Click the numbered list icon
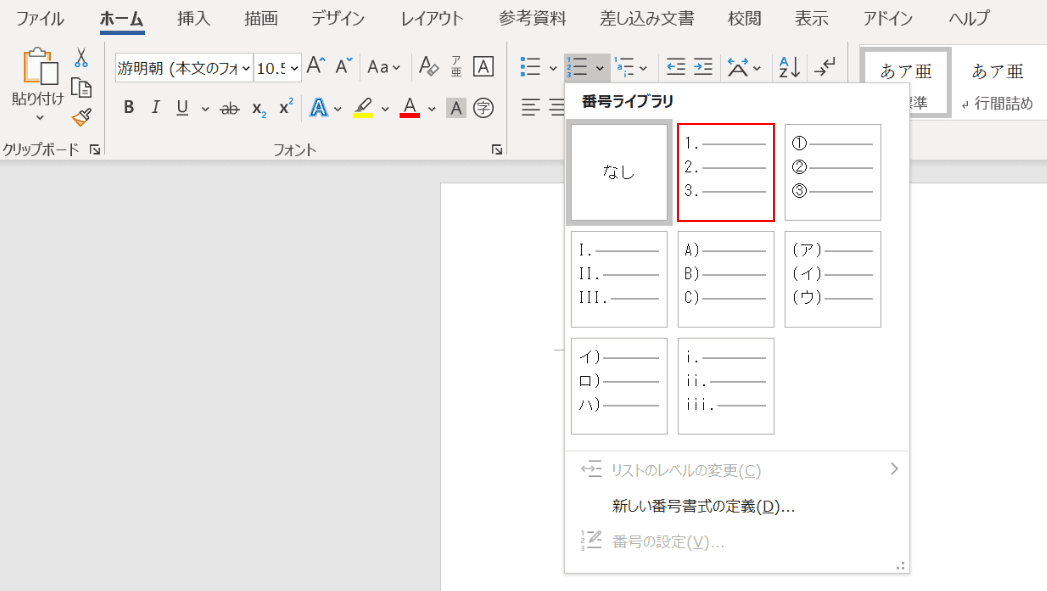Image resolution: width=1047 pixels, height=591 pixels. [577, 67]
